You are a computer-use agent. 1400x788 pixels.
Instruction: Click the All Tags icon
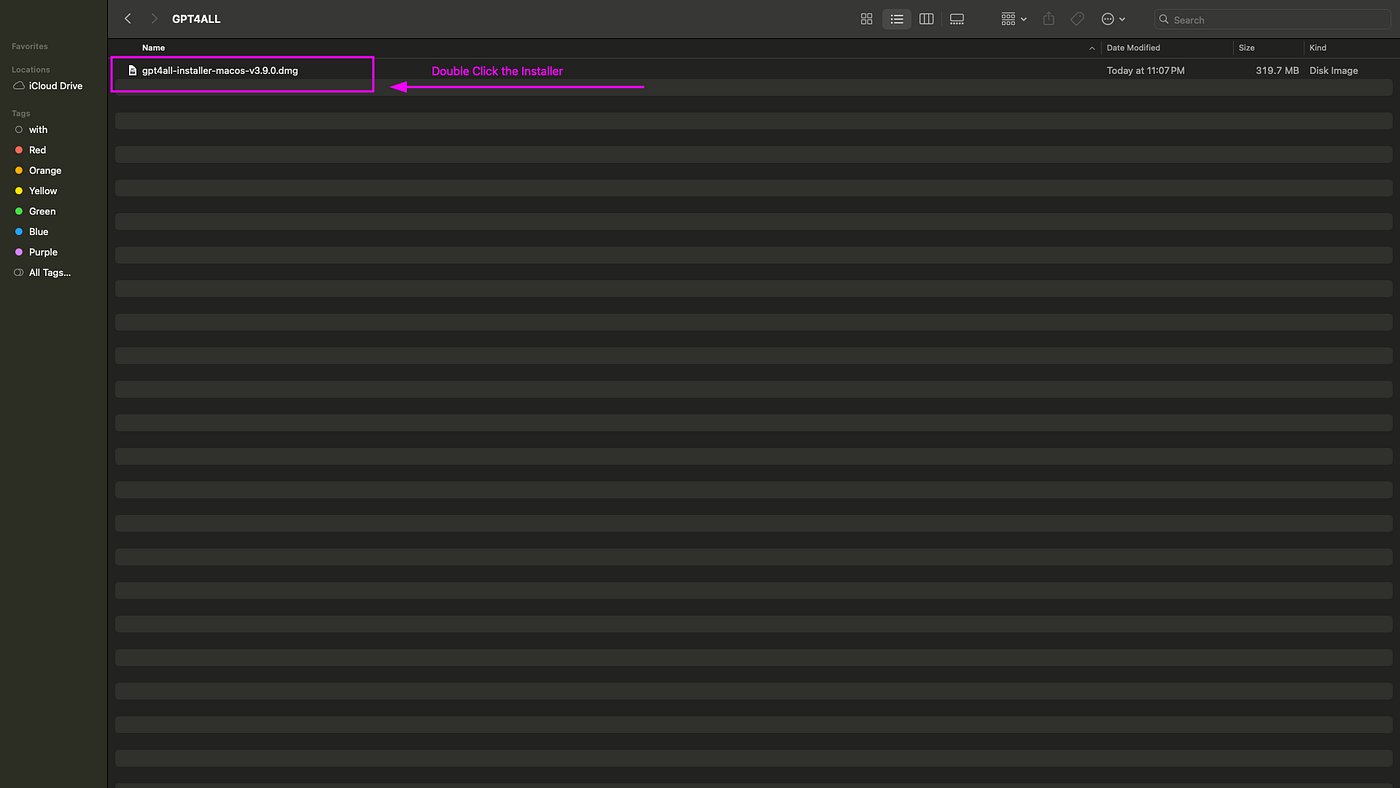(x=19, y=273)
